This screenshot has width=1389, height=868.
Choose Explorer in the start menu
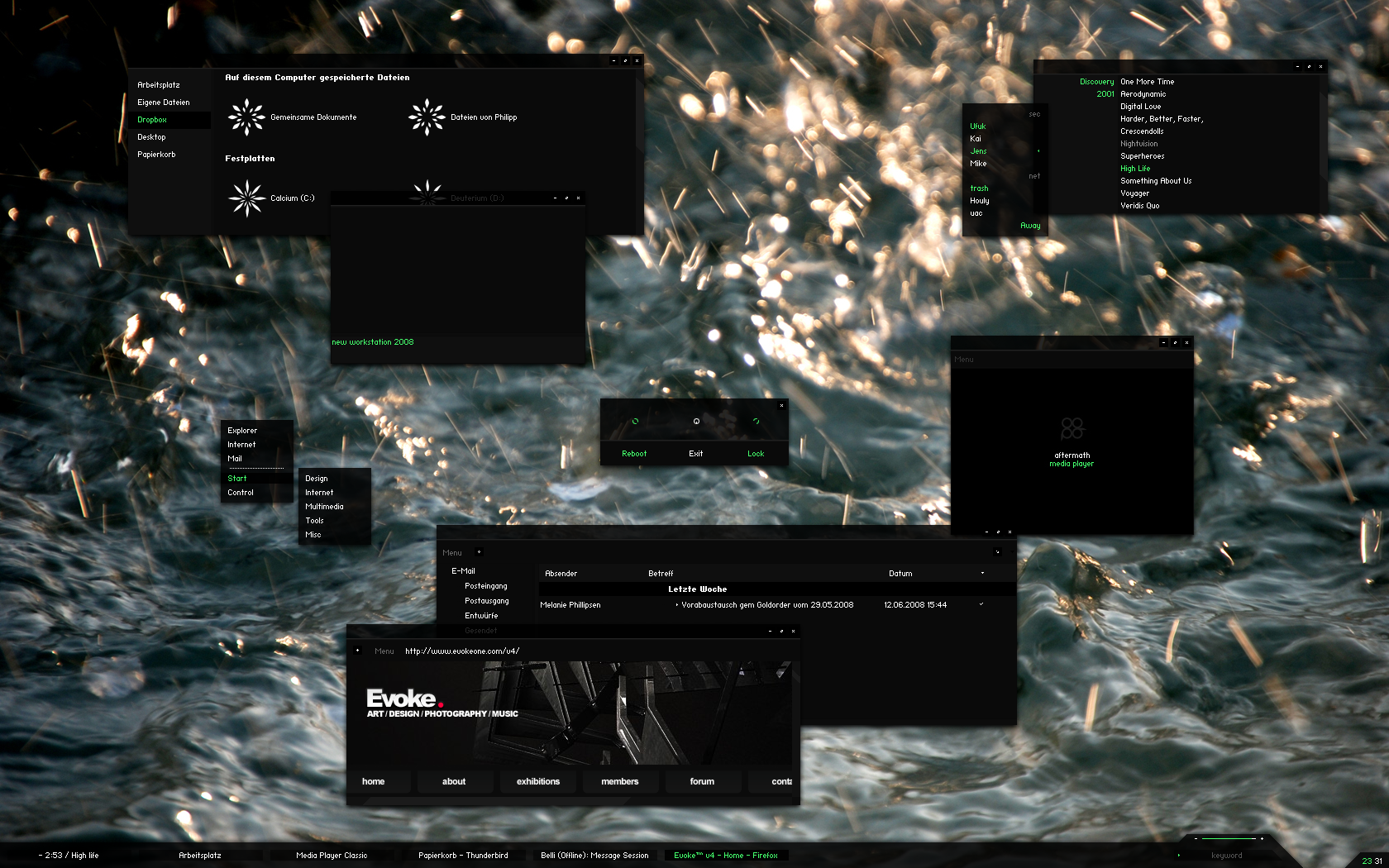pyautogui.click(x=242, y=431)
